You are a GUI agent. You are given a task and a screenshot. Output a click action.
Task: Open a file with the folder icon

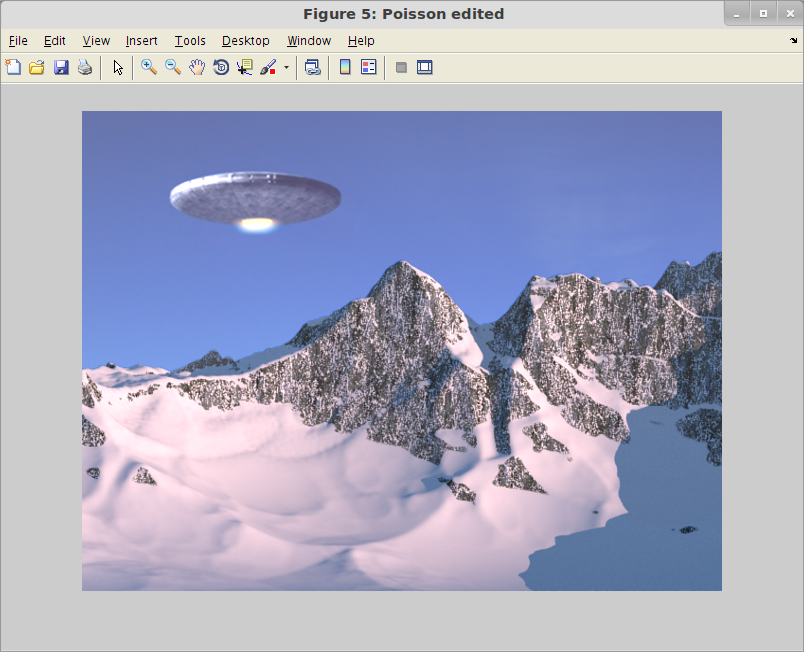37,67
